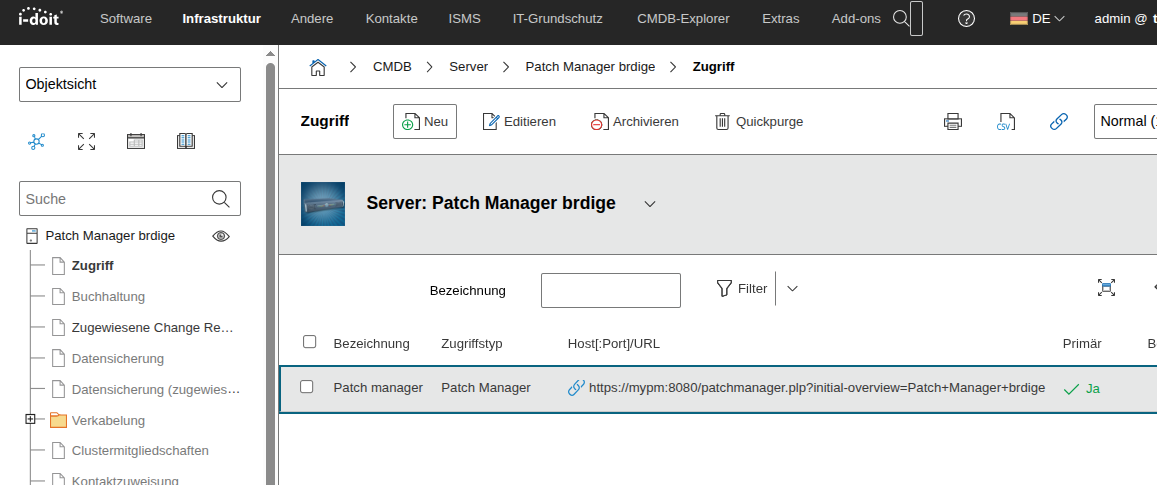Export list as CSV icon
Screen dimensions: 1157x485
[x=1005, y=122]
